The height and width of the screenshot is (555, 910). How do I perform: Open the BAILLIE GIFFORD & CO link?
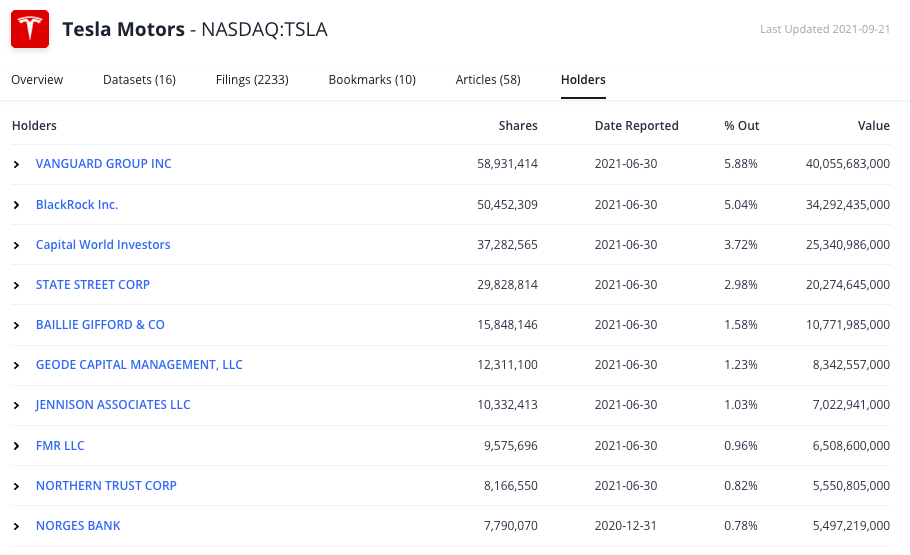[100, 325]
